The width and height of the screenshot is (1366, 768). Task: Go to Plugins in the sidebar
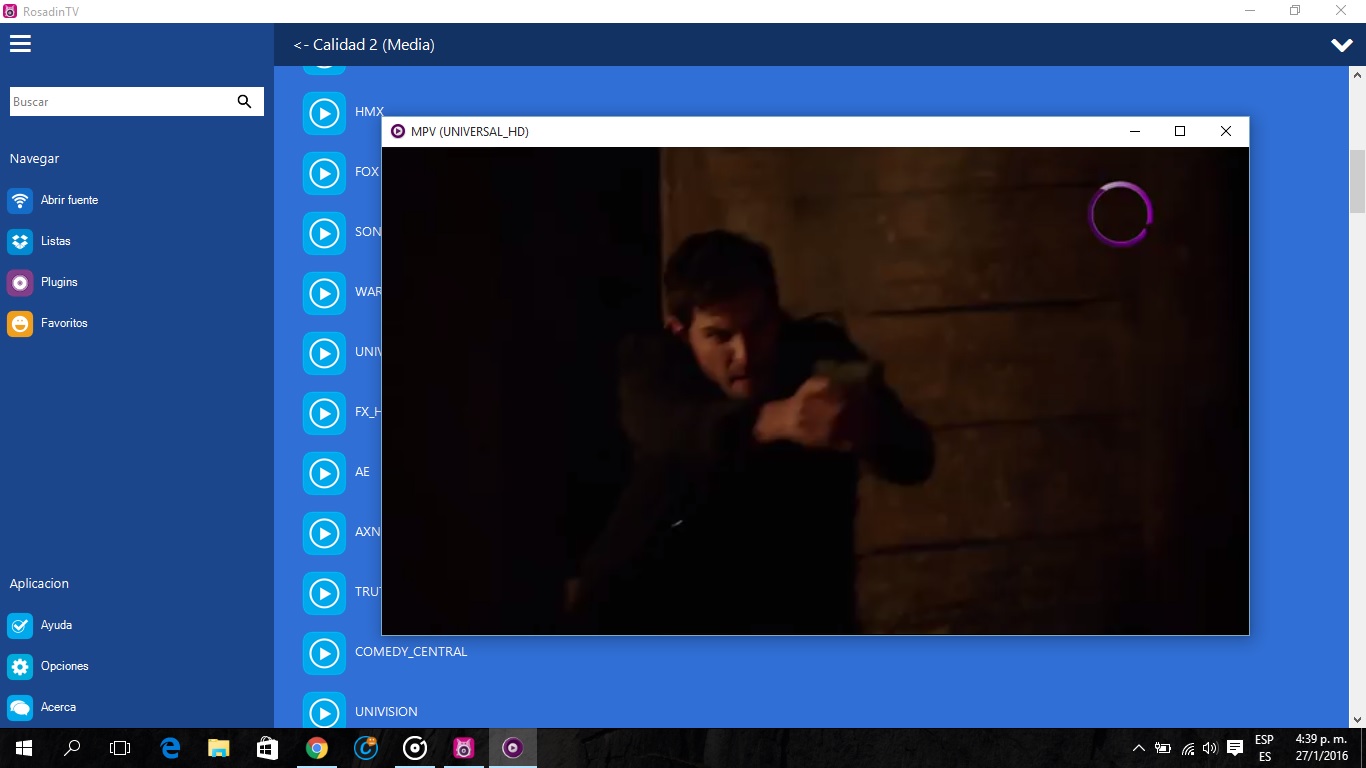click(x=59, y=282)
